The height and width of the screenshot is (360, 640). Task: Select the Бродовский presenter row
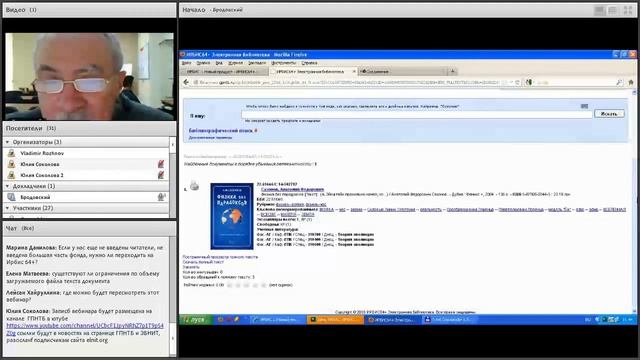[x=86, y=197]
